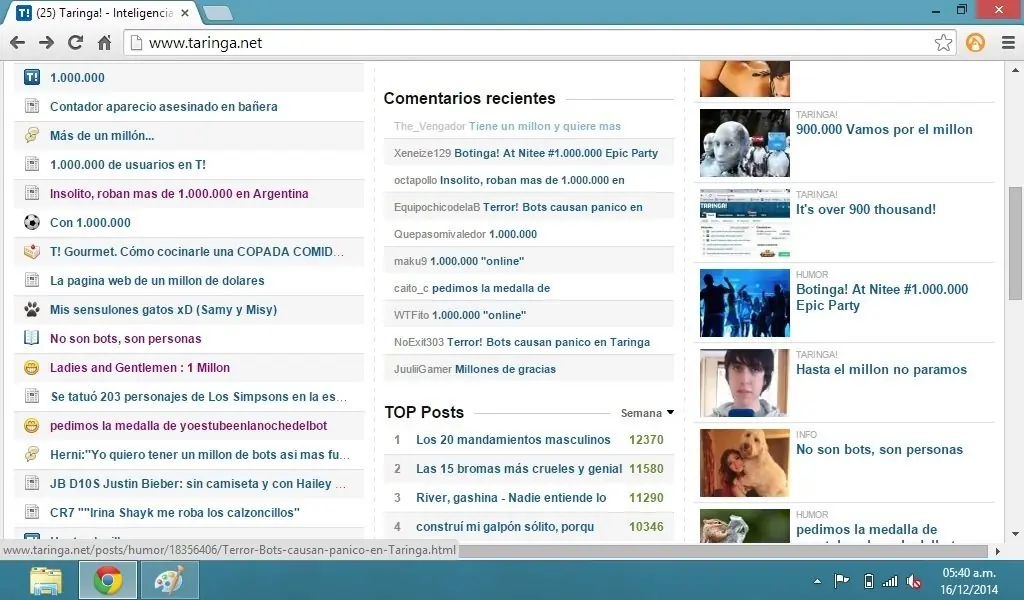
Task: Click girl and dog thumbnail for No son bots
Action: click(x=744, y=464)
